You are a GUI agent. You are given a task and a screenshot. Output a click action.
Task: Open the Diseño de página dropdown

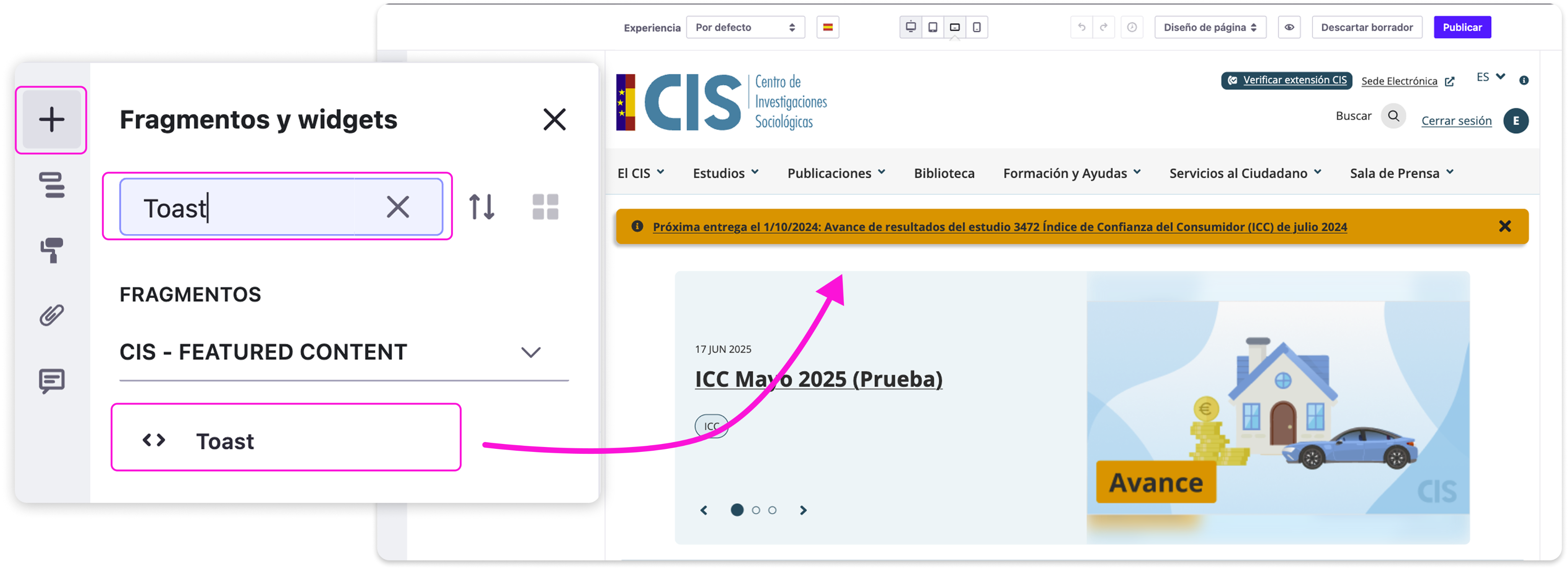pos(1209,28)
